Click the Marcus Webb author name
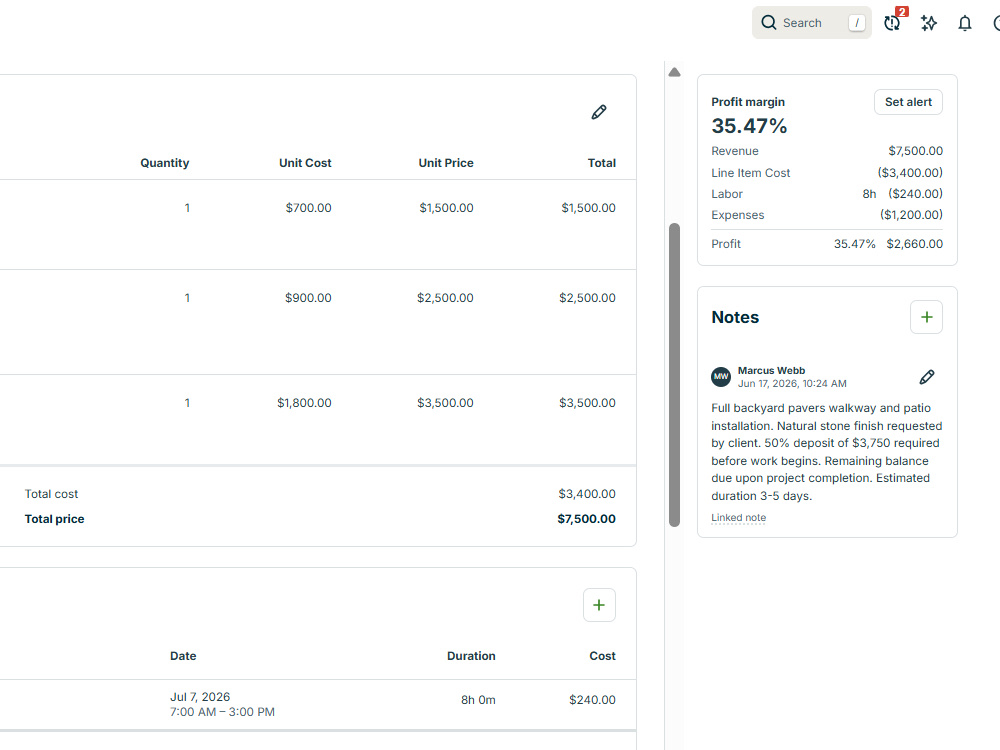Viewport: 1000px width, 750px height. [x=771, y=371]
